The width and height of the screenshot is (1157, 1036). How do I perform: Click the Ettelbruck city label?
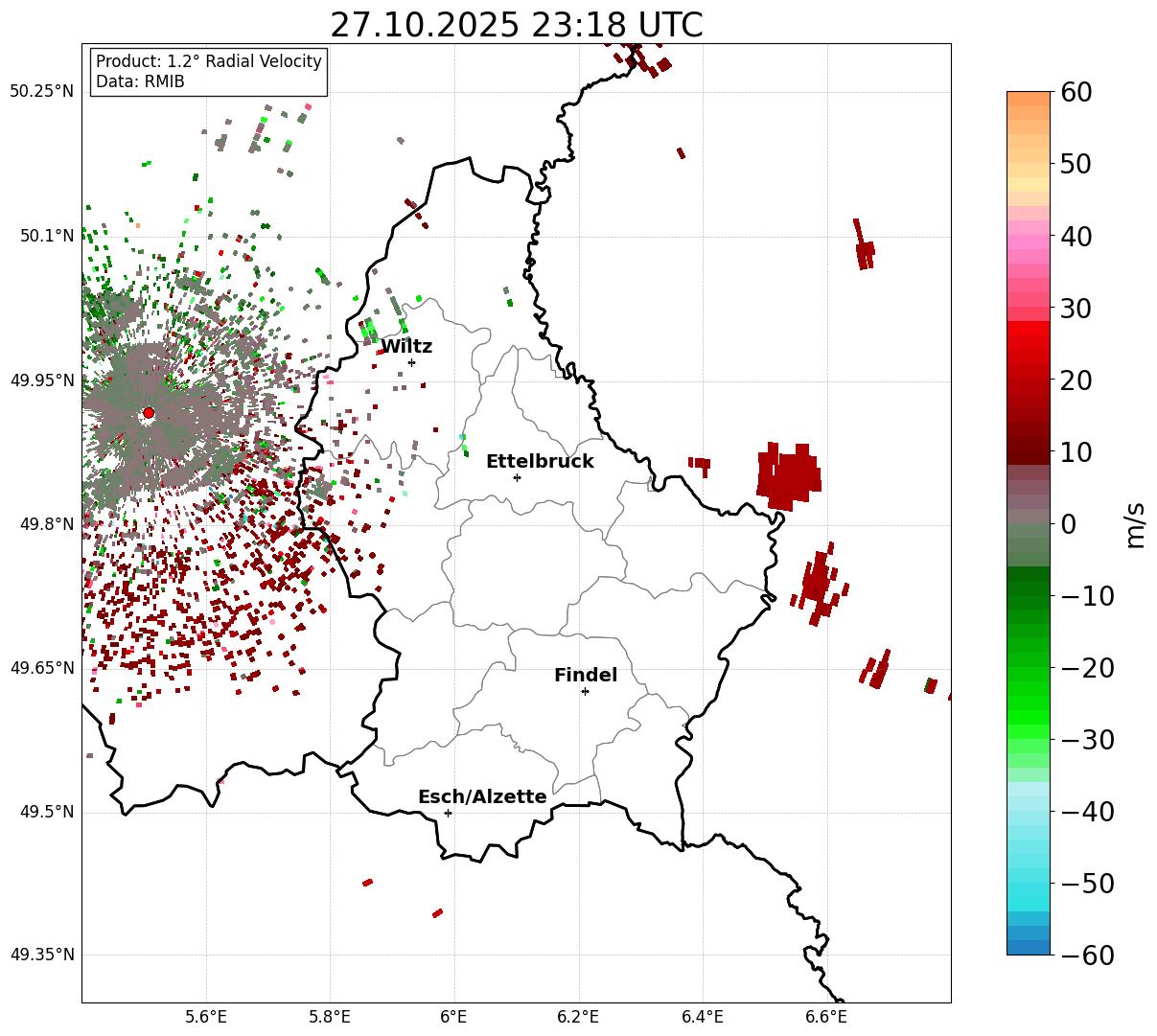coord(540,462)
